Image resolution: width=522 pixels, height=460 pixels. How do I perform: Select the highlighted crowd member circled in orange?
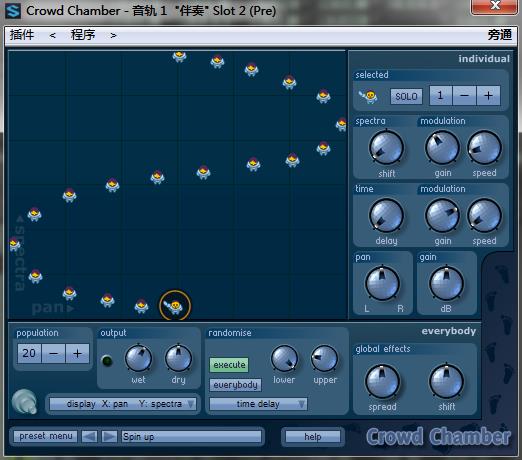[175, 305]
